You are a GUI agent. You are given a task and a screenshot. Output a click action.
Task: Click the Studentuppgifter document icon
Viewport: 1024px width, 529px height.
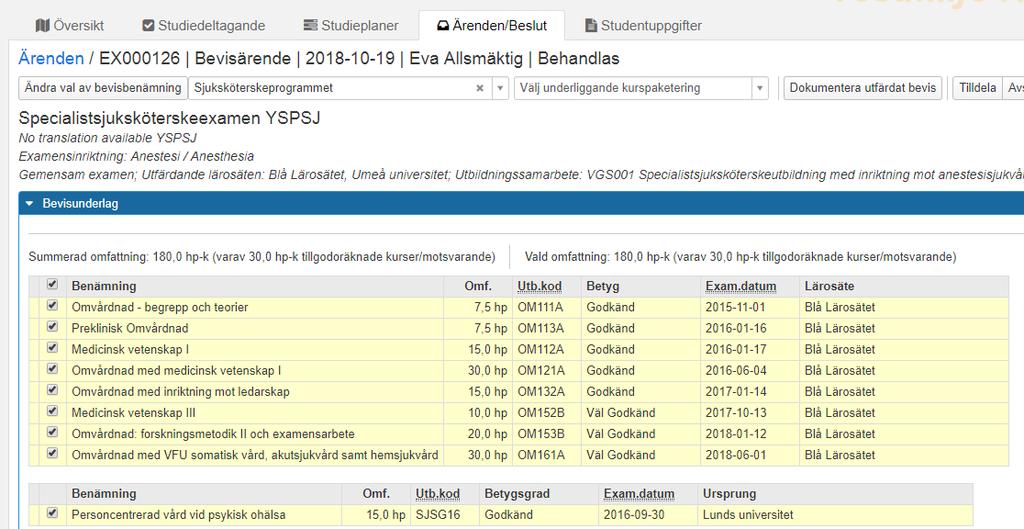[591, 25]
